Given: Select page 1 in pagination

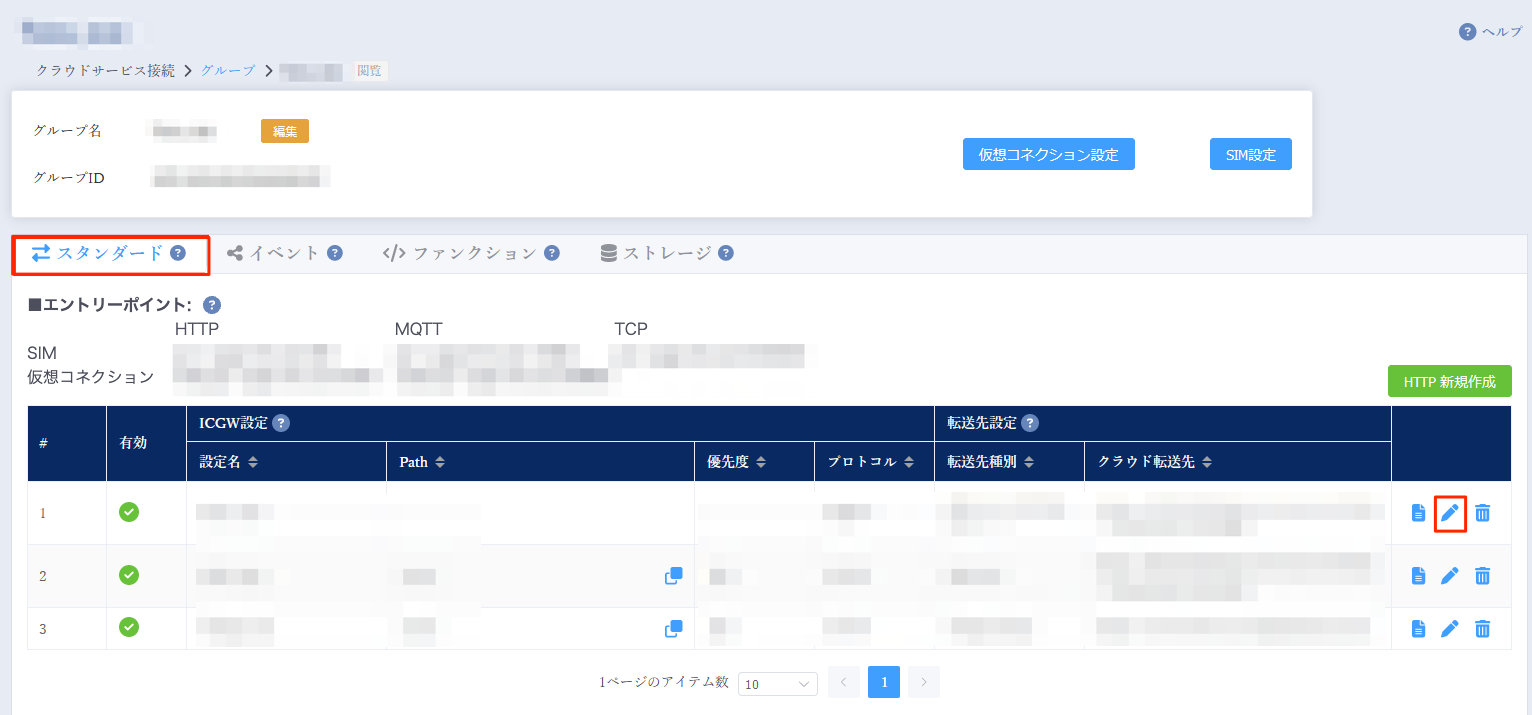Looking at the screenshot, I should click(883, 682).
